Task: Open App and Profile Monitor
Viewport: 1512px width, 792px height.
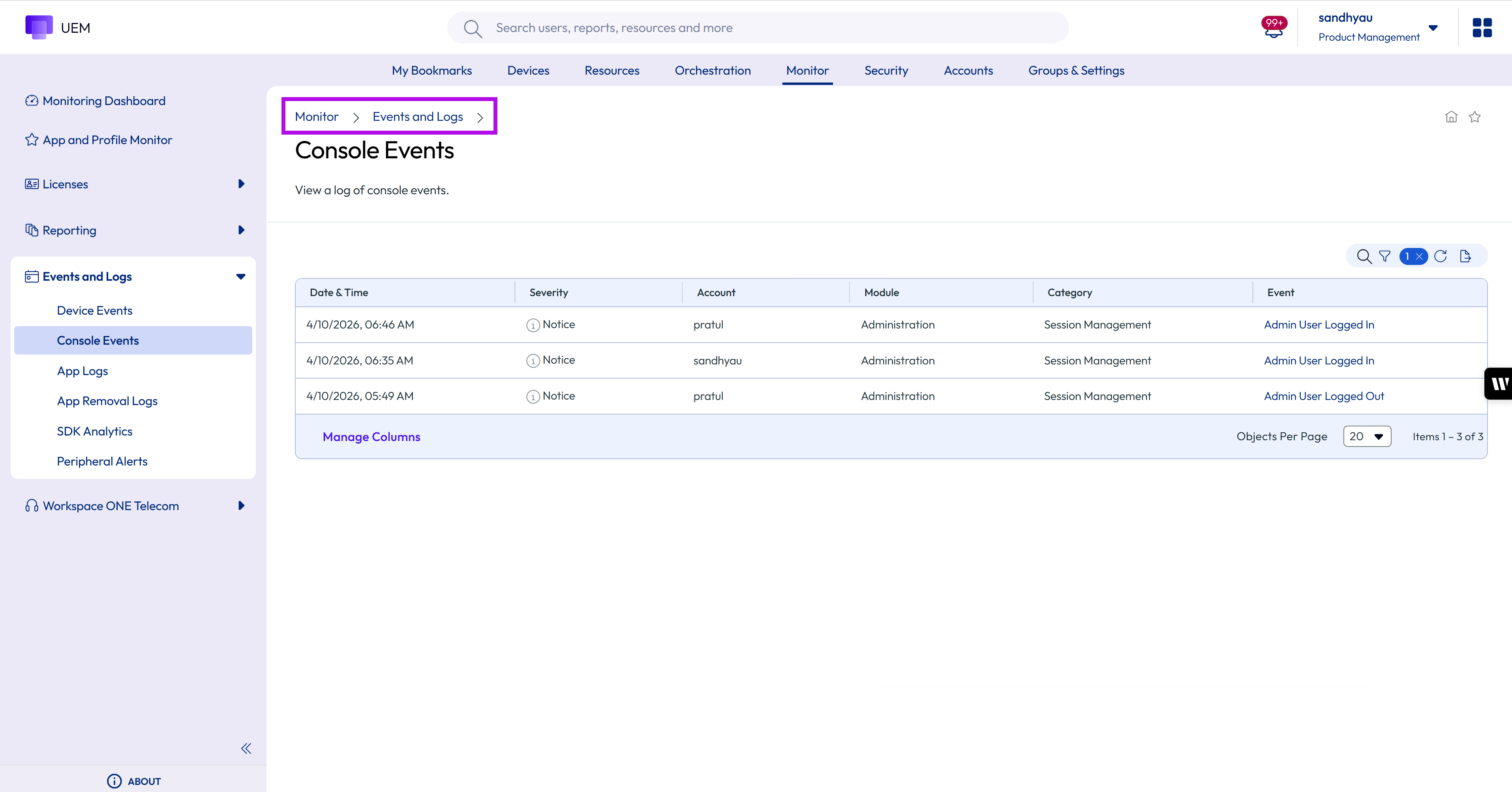Action: tap(99, 140)
